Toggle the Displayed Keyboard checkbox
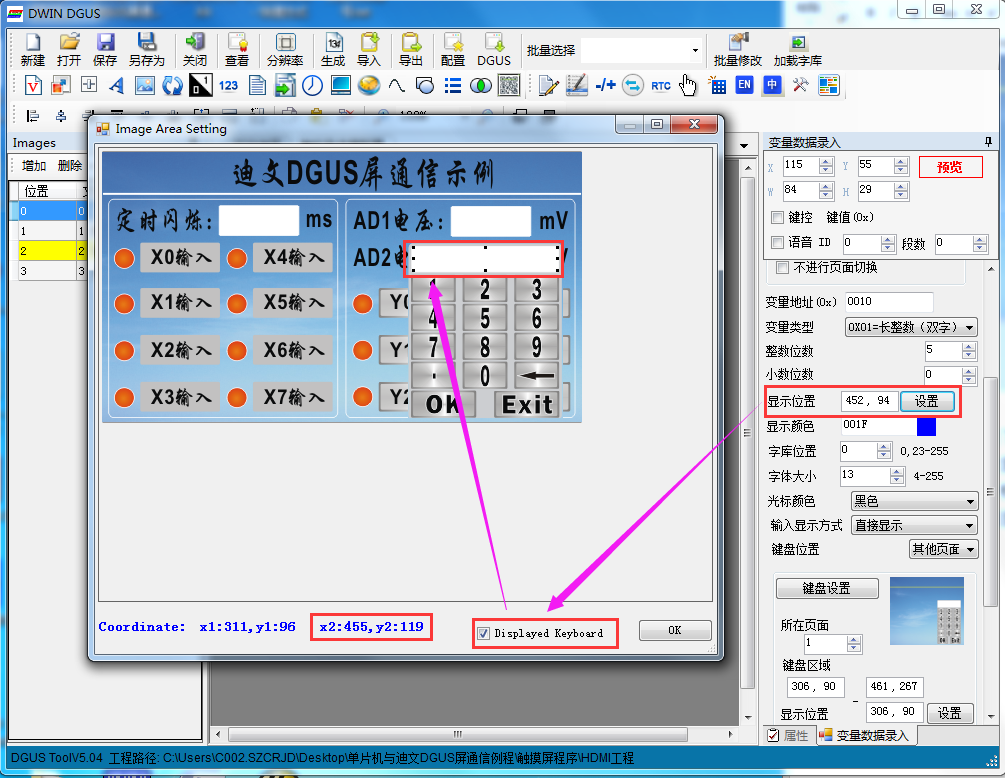The image size is (1005, 778). [484, 634]
